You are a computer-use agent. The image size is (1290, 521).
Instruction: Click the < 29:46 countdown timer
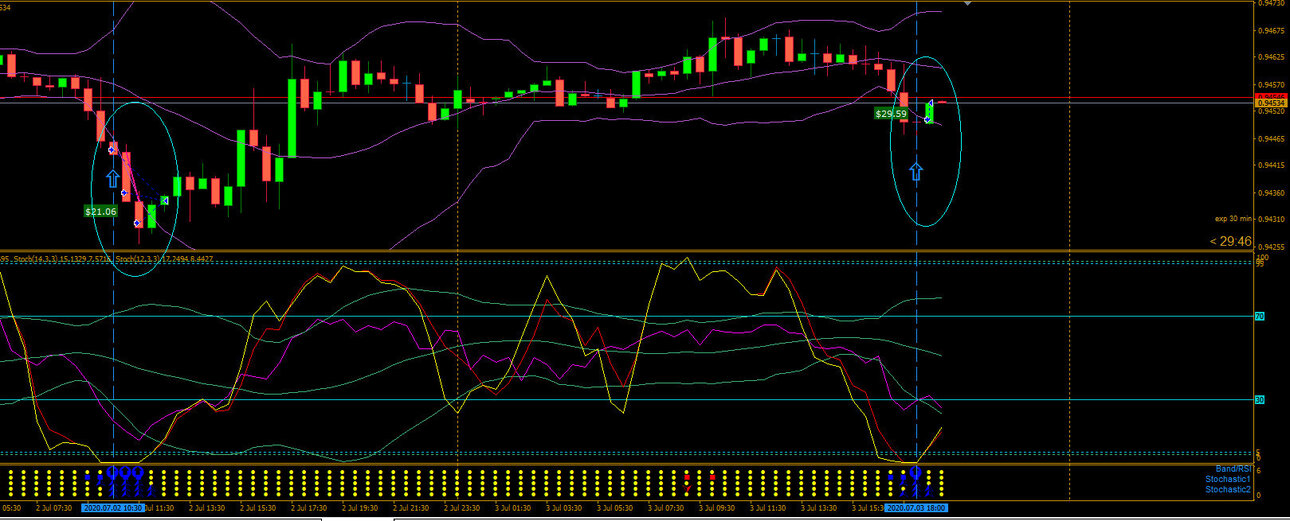tap(1230, 241)
